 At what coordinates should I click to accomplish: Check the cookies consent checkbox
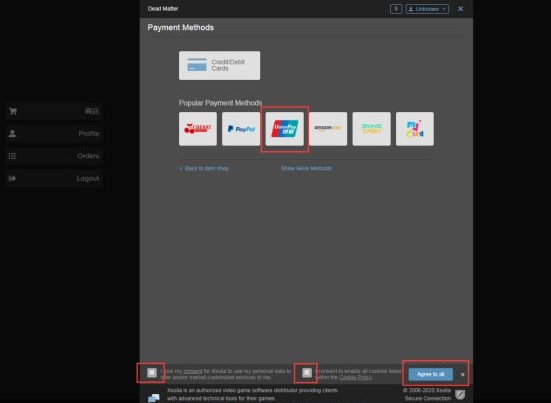[307, 372]
